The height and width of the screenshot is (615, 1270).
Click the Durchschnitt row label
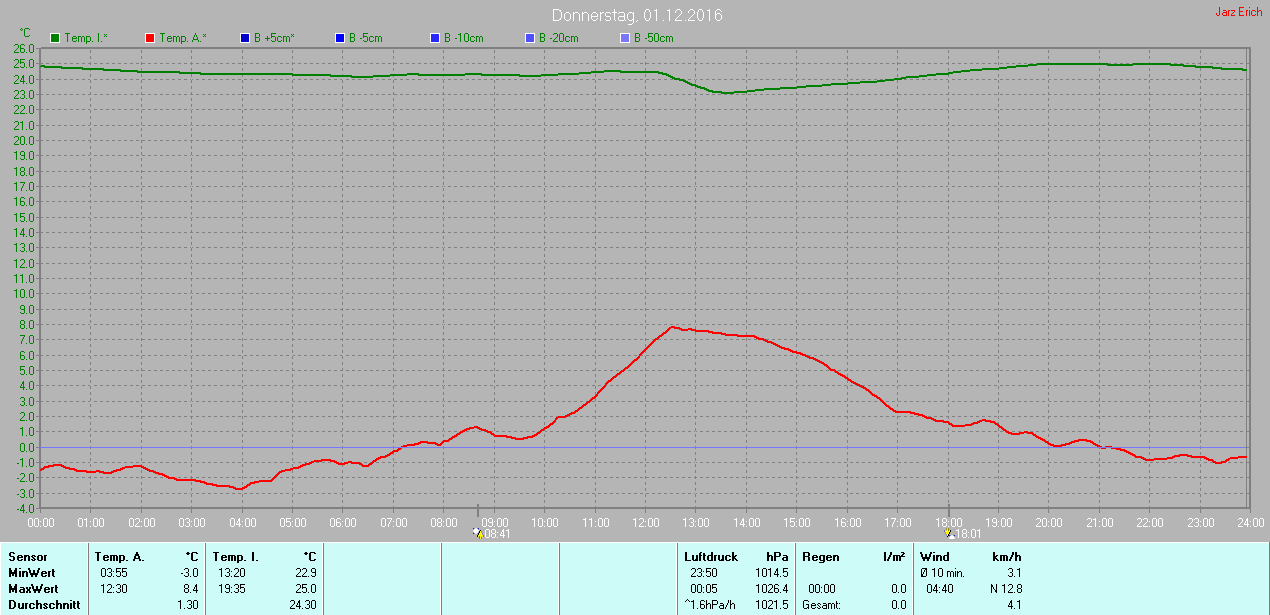click(44, 605)
